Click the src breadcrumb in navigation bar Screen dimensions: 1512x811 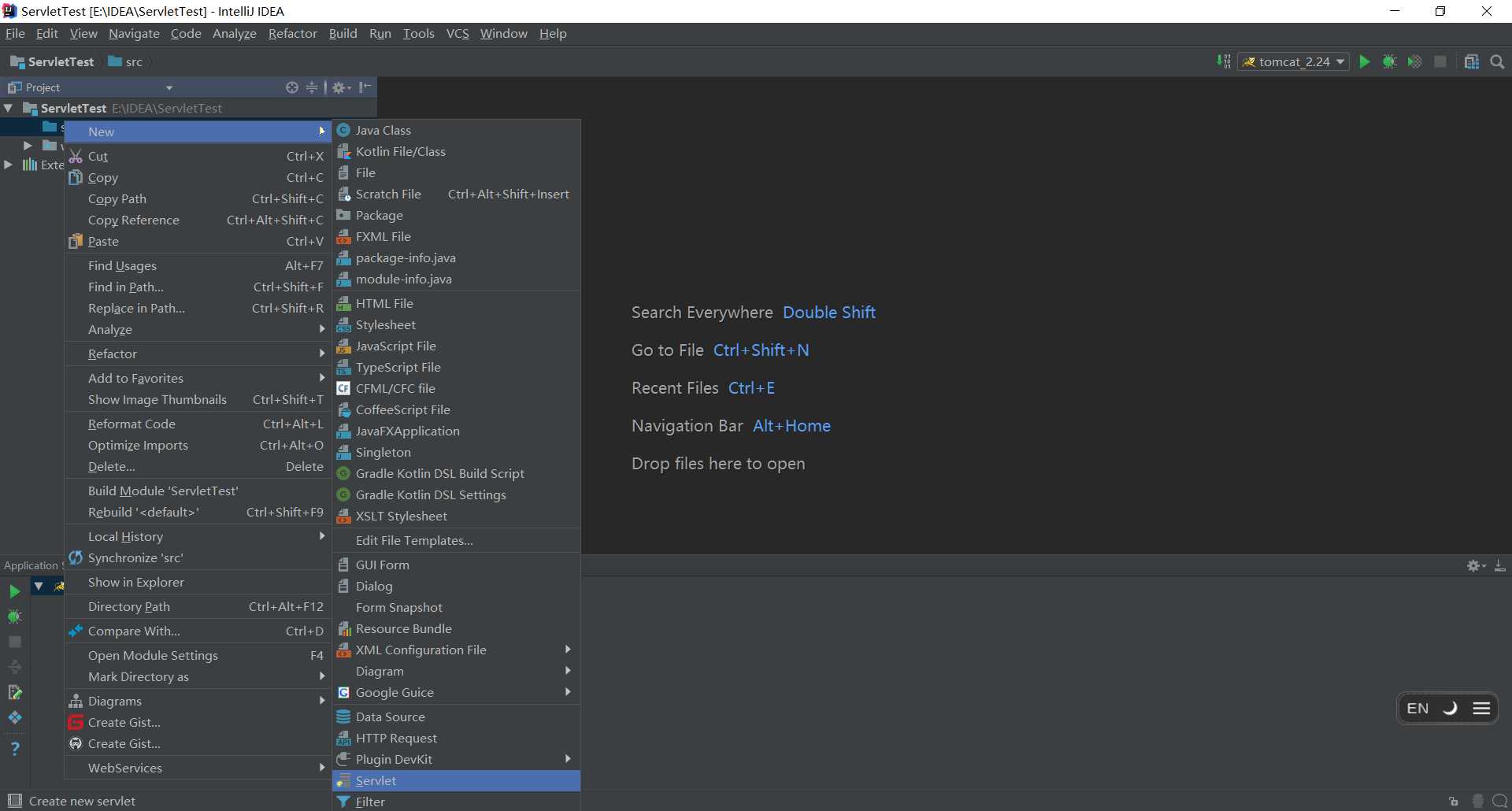125,61
